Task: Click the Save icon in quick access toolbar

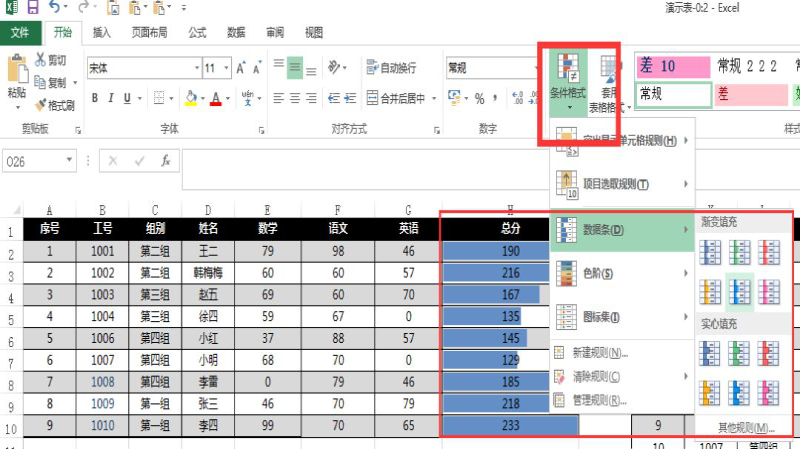Action: click(x=33, y=9)
